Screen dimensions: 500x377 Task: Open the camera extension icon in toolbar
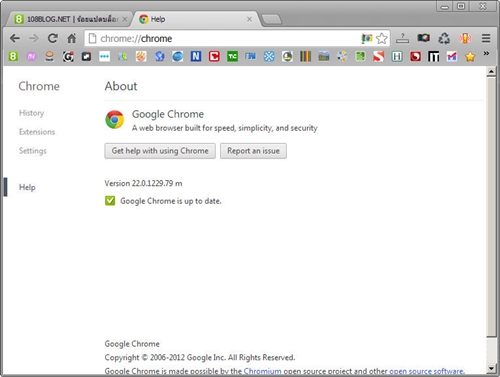[424, 38]
